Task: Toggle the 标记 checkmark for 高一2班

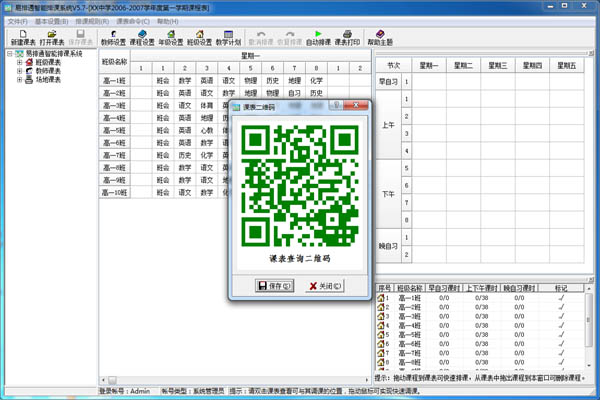Action: point(561,307)
